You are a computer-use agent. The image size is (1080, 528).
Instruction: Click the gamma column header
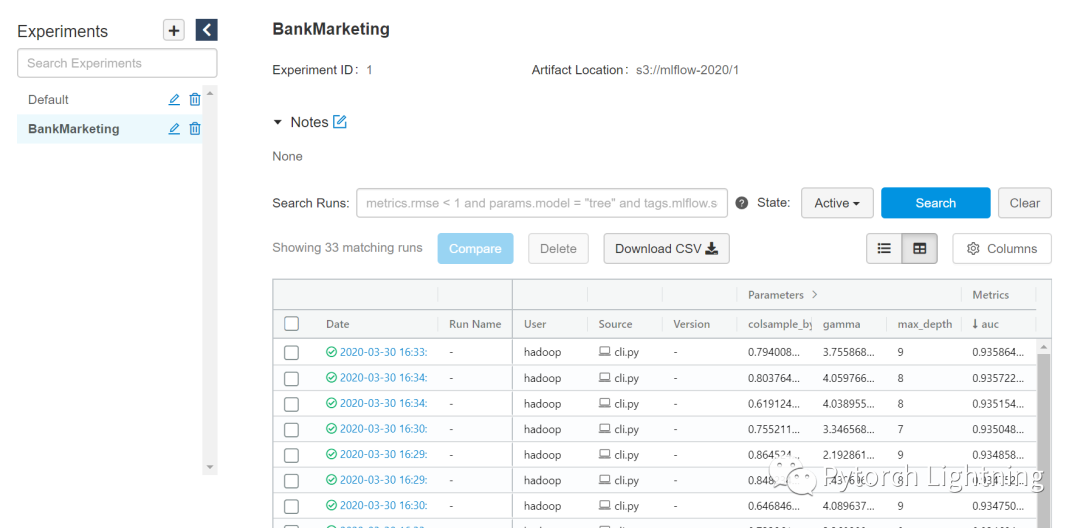[842, 324]
